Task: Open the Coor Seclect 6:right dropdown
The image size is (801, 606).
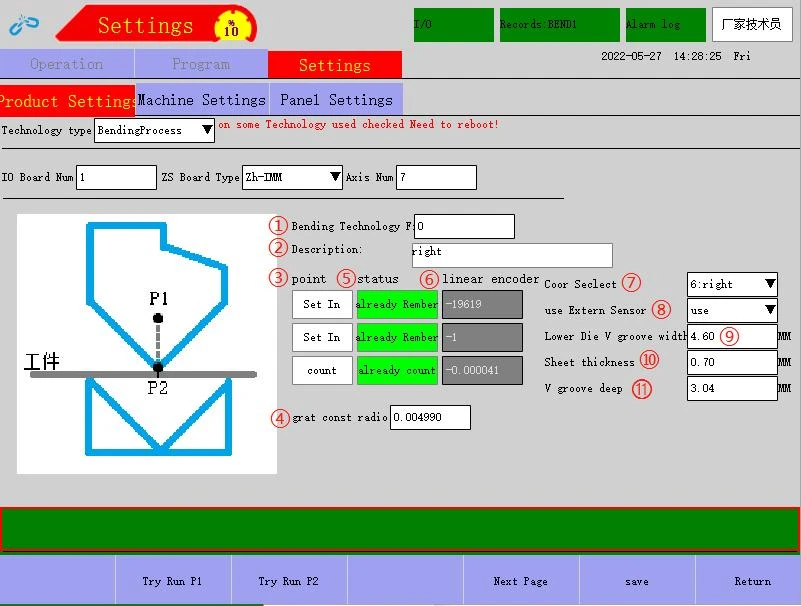Action: point(732,284)
